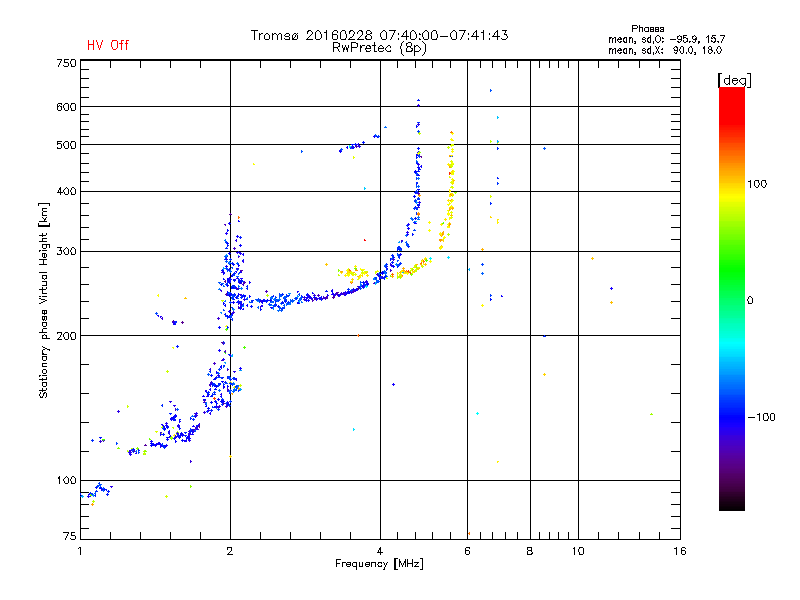This screenshot has height=600, width=800.
Task: Click the x-axis label '16'
Action: coord(680,551)
